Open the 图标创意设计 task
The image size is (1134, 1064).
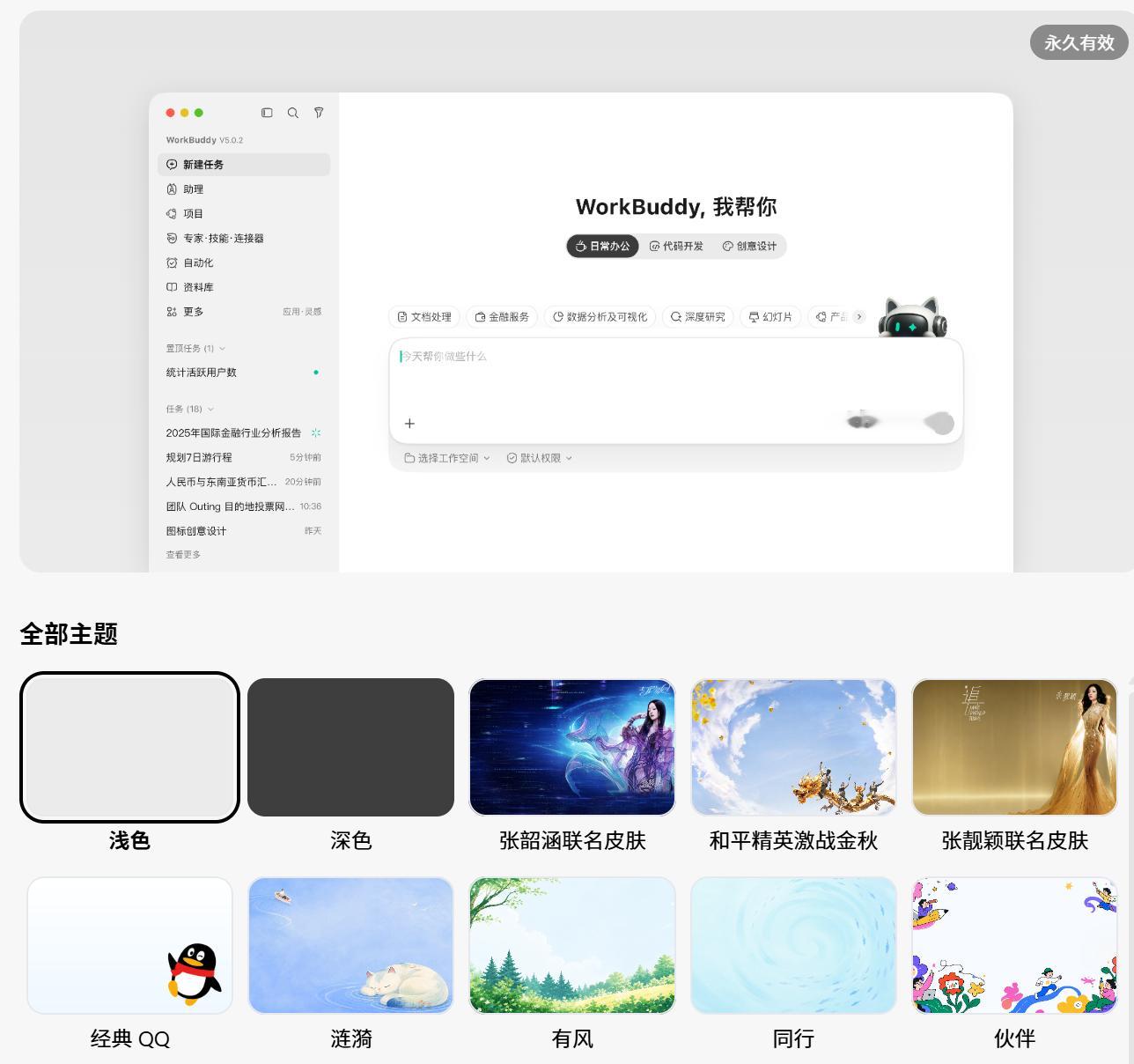pos(244,531)
